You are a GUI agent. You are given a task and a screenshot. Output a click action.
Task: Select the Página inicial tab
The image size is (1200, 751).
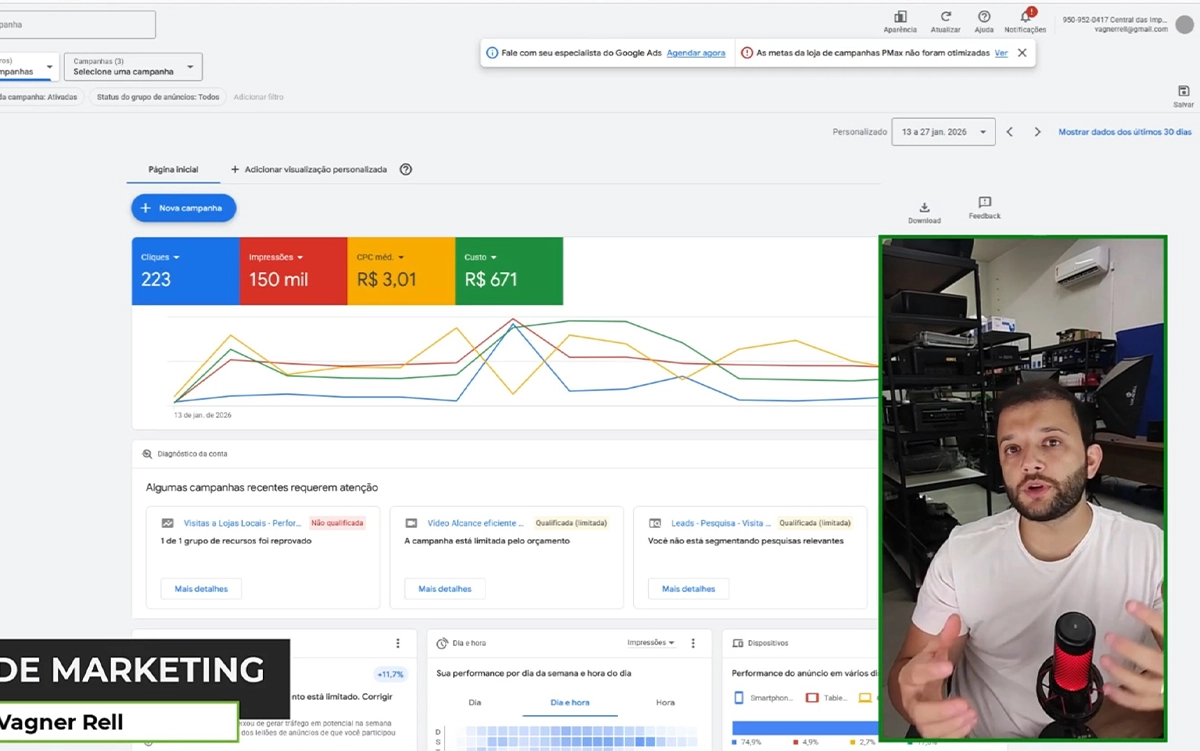click(x=173, y=170)
